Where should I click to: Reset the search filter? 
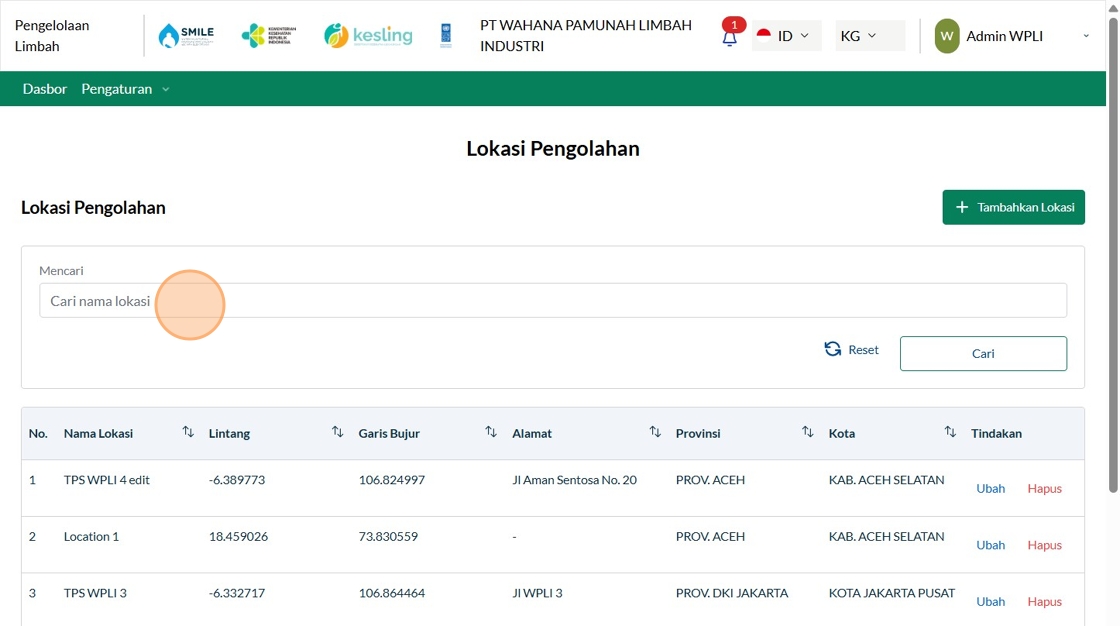[x=851, y=349]
